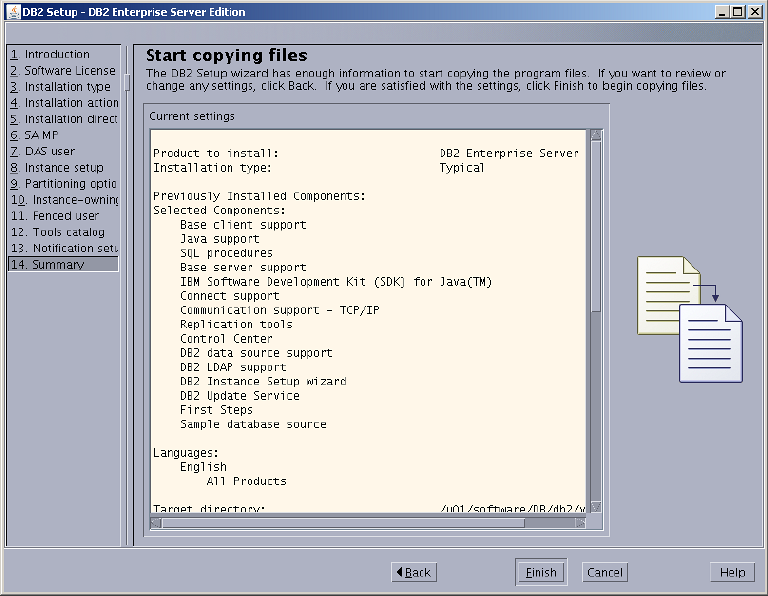Click the horizontal scroll-left arrow
The width and height of the screenshot is (768, 596).
point(156,523)
